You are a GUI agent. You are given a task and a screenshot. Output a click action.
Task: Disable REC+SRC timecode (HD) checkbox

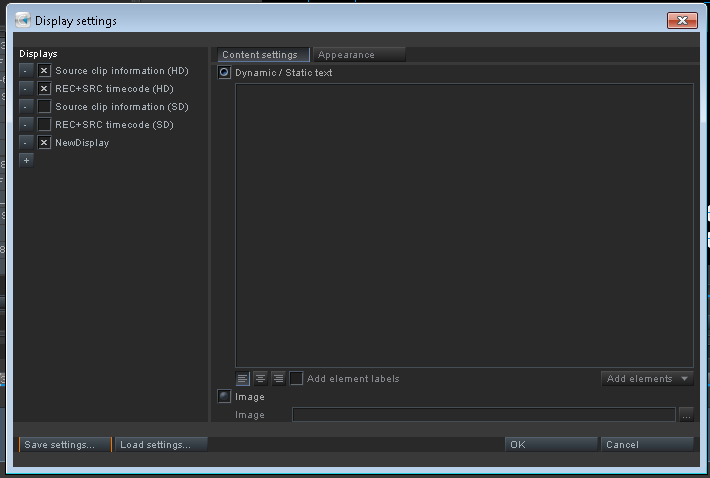click(x=44, y=89)
